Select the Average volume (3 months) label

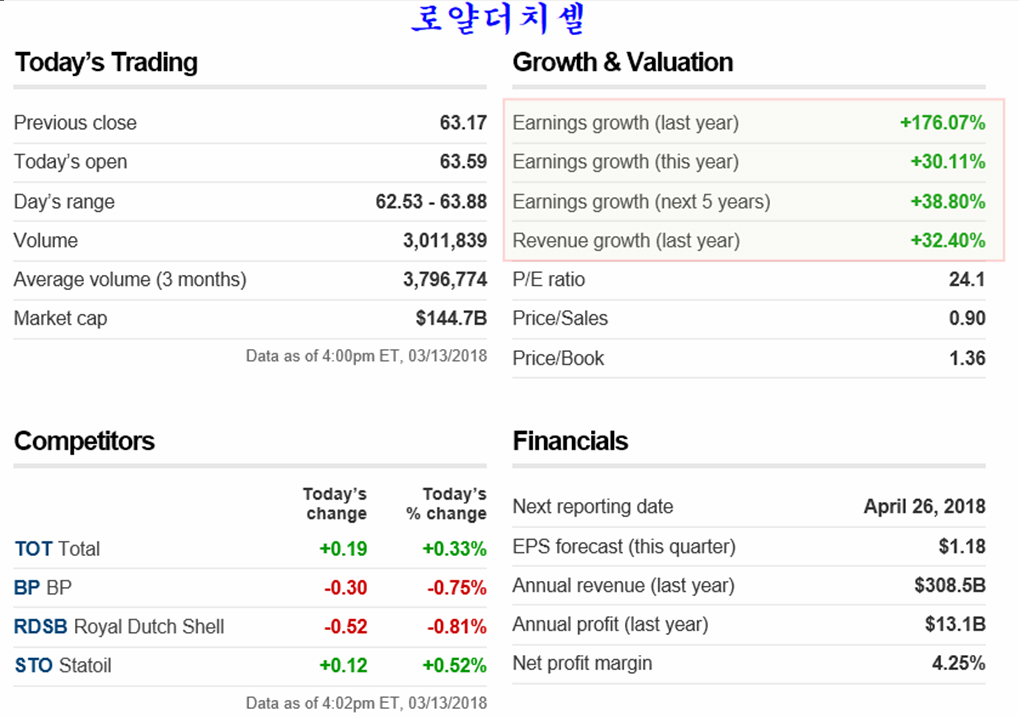click(x=130, y=280)
